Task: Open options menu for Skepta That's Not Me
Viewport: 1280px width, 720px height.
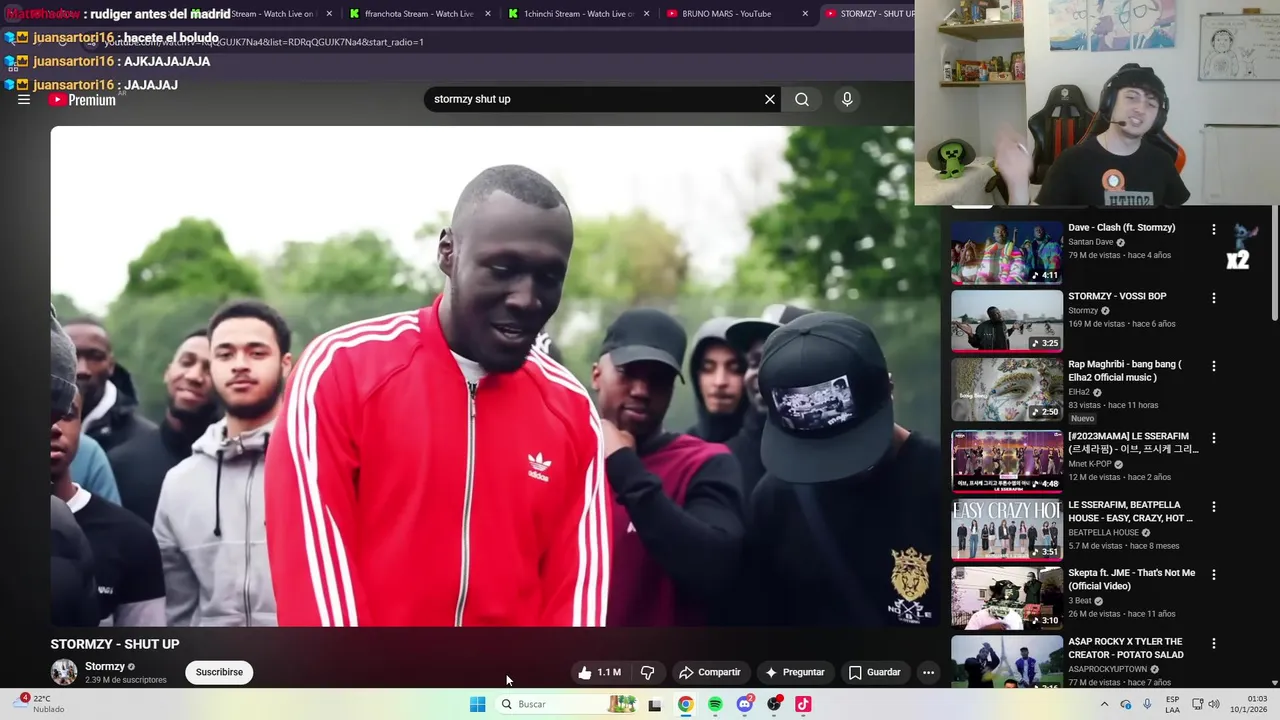Action: pyautogui.click(x=1214, y=575)
